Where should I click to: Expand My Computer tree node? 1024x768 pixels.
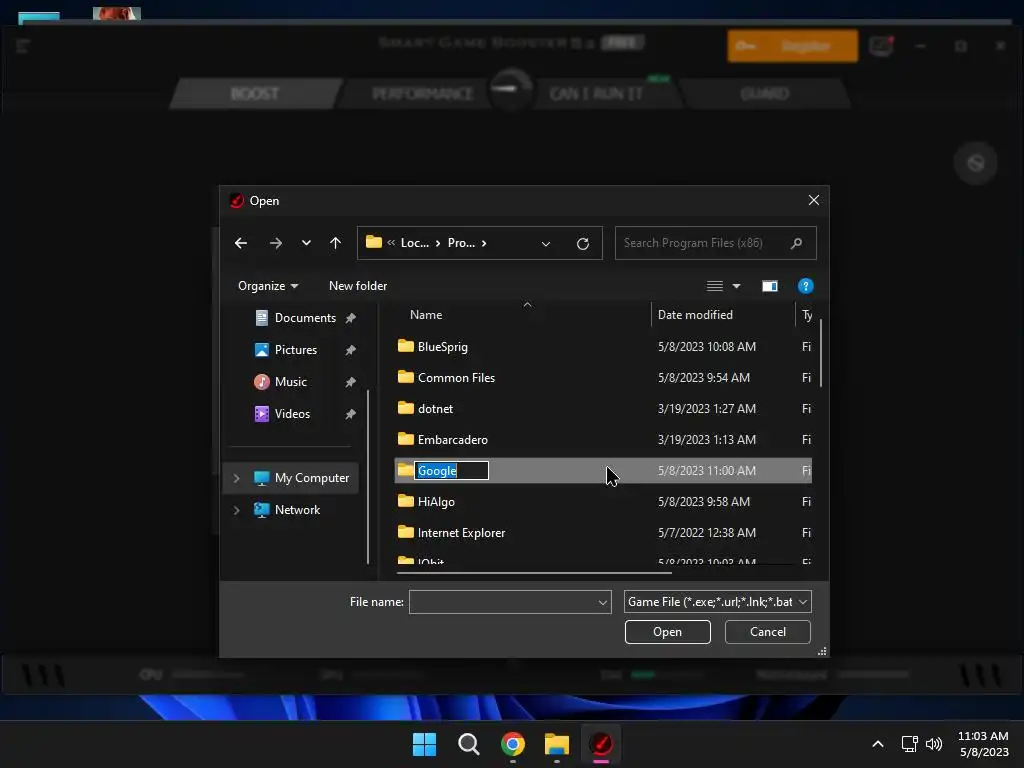tap(236, 478)
